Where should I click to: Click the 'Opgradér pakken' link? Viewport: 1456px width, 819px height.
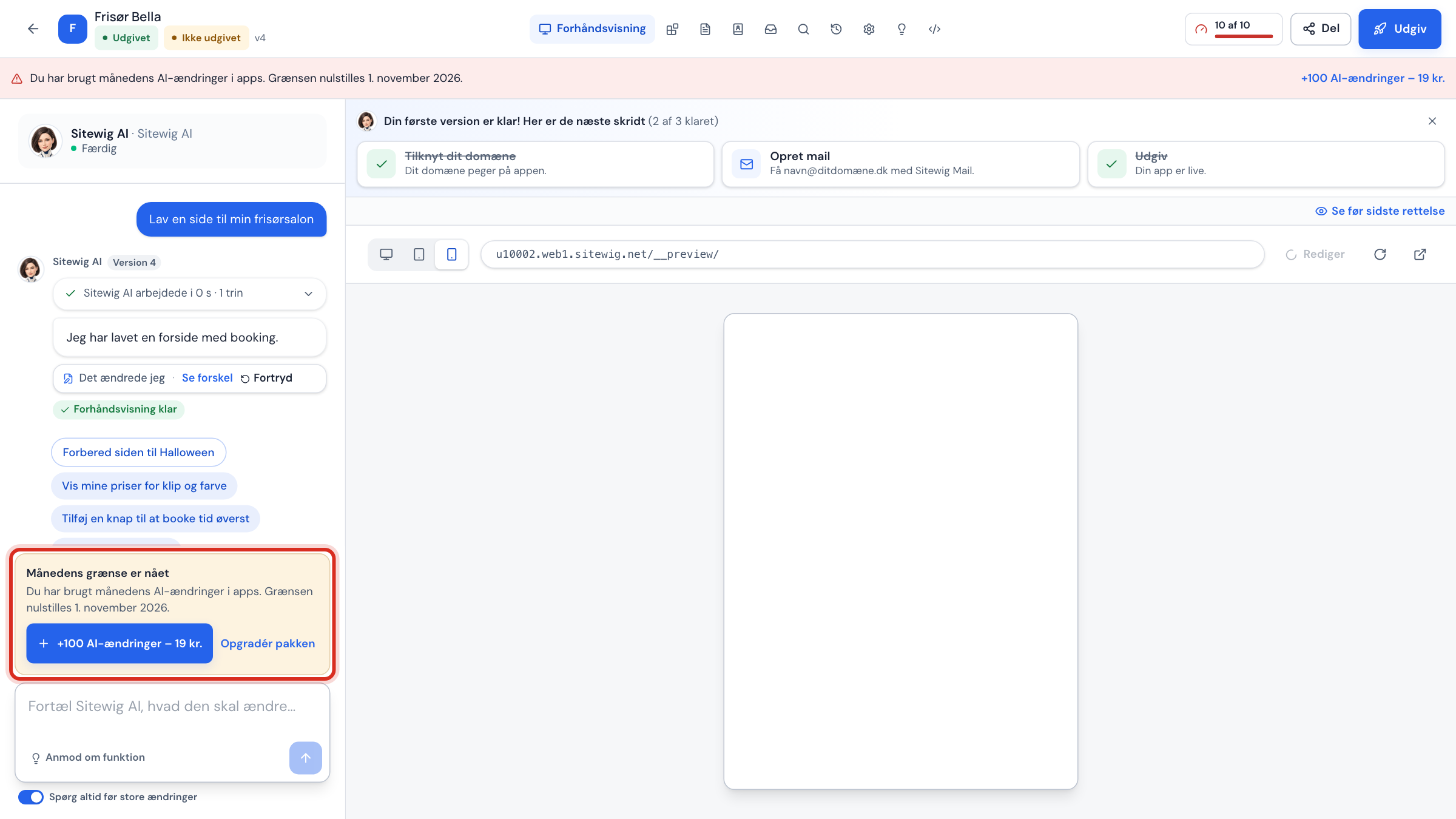(268, 643)
